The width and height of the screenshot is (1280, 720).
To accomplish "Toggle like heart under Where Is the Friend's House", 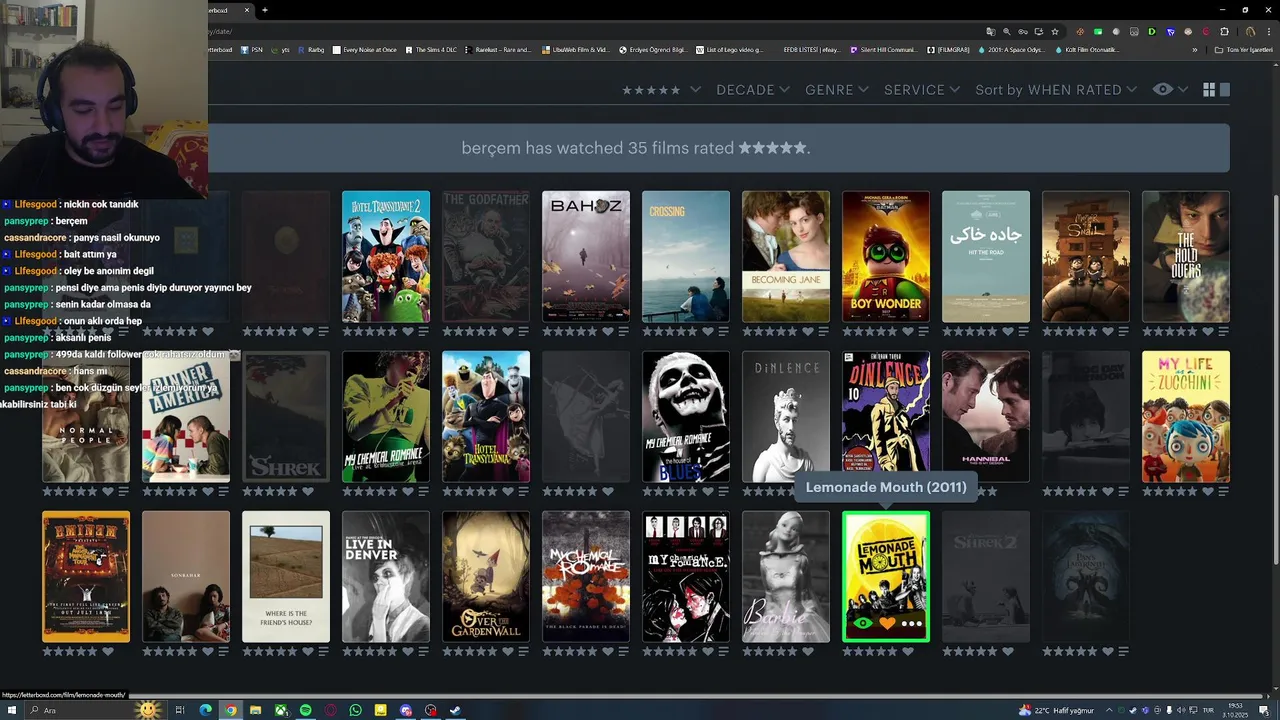I will [x=308, y=651].
